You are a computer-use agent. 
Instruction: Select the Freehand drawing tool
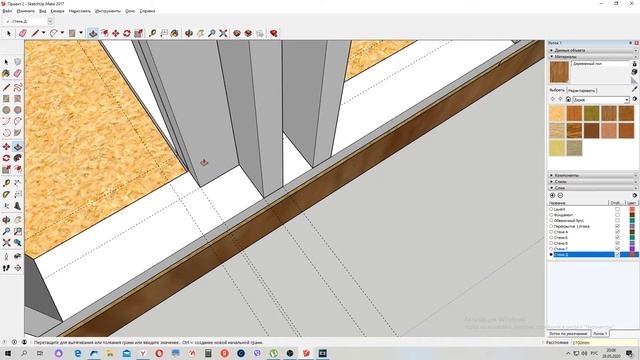click(x=18, y=87)
